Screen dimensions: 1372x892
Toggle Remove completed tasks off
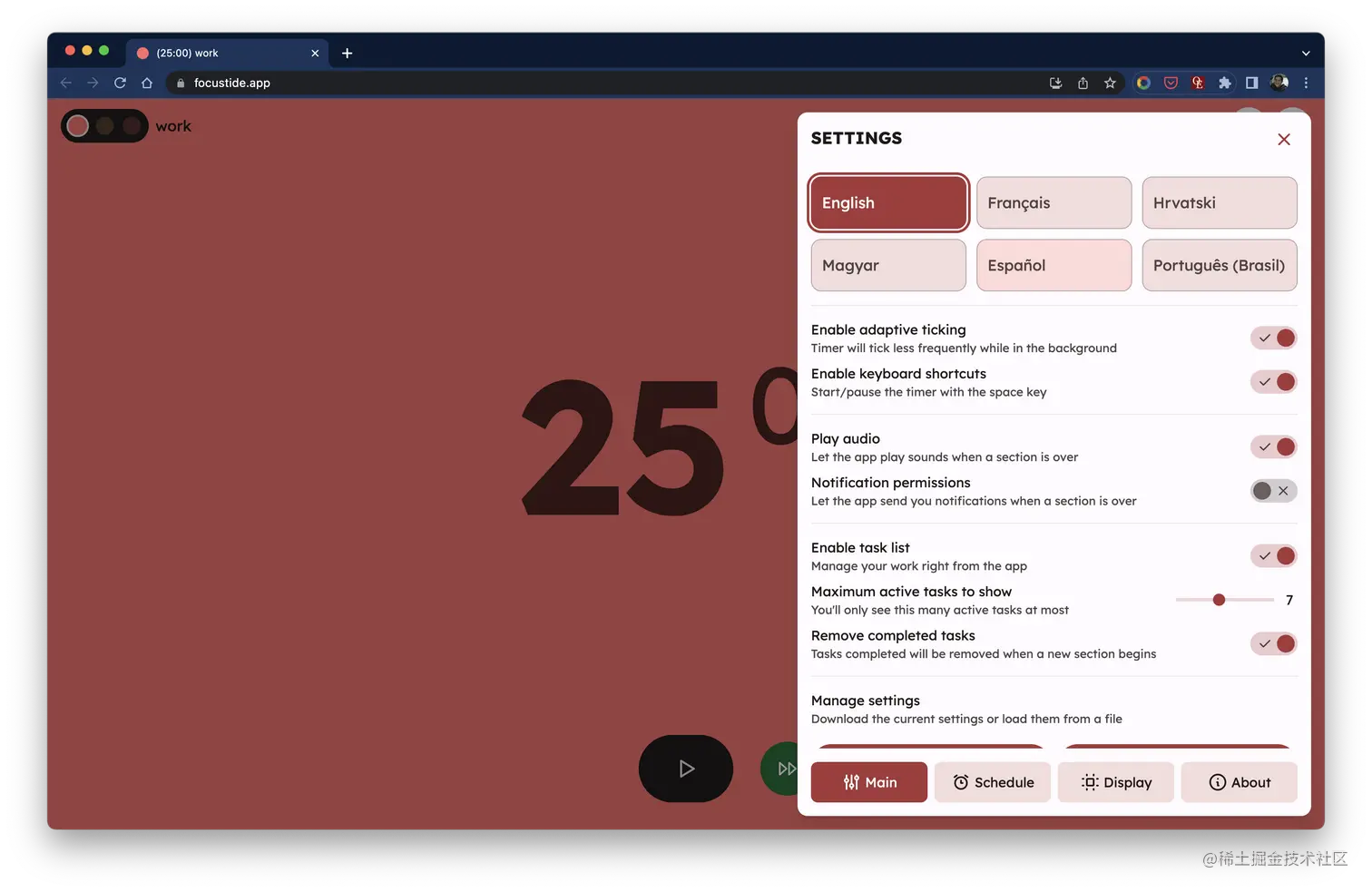coord(1274,644)
